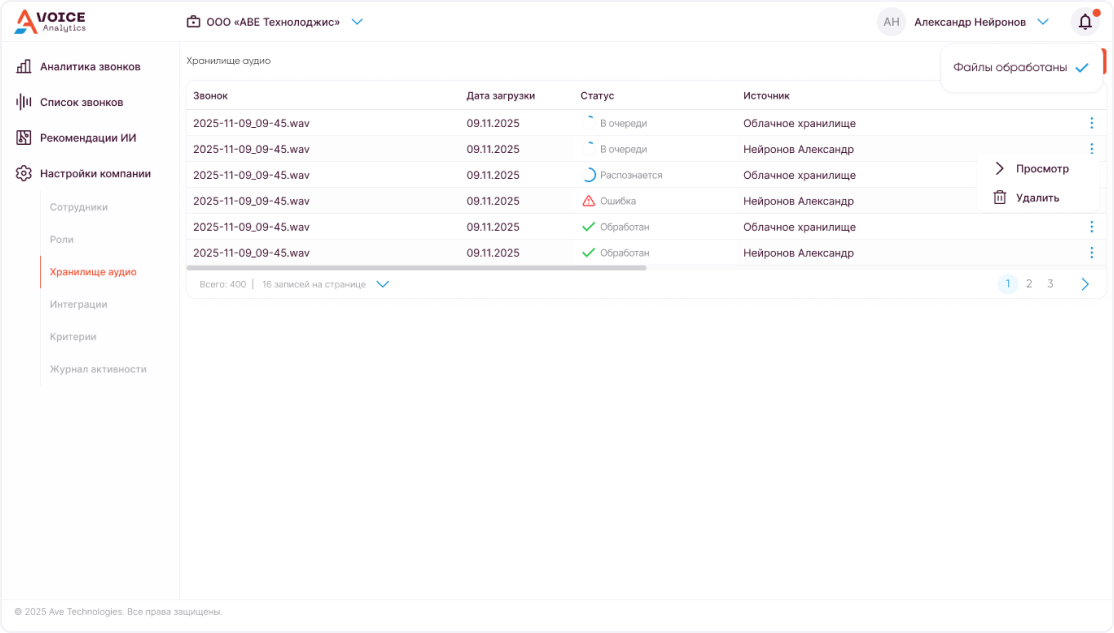
Task: Go to next page with arrow
Action: [x=1085, y=284]
